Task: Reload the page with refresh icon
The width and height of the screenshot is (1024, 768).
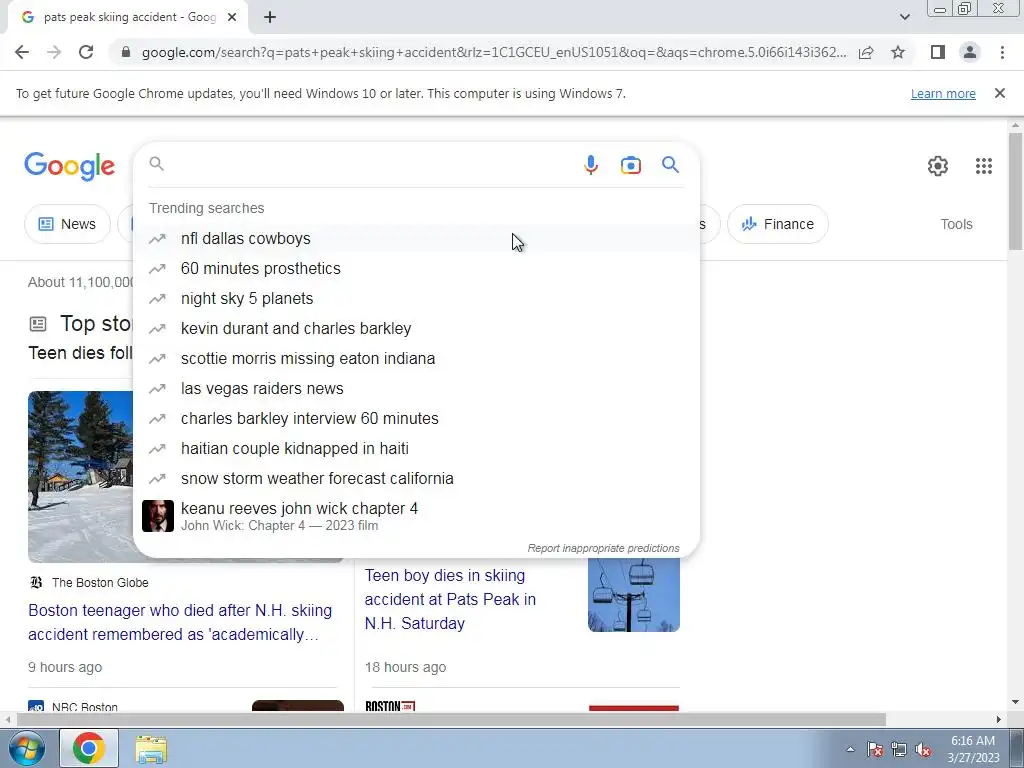Action: tap(86, 52)
